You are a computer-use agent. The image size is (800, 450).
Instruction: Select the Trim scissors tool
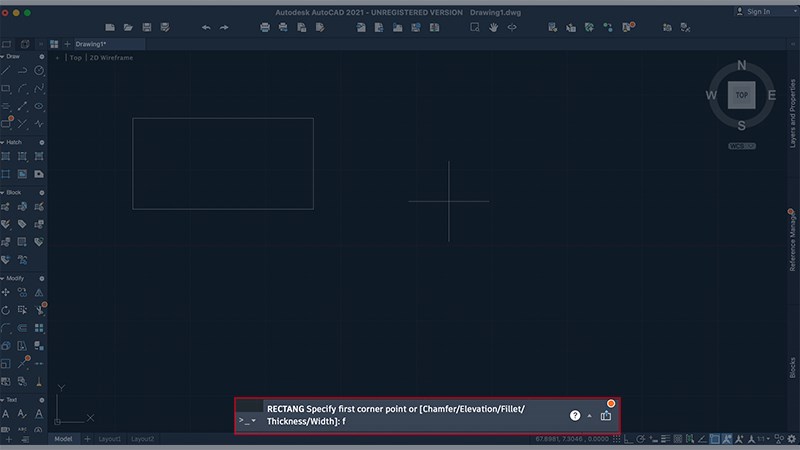pos(39,310)
